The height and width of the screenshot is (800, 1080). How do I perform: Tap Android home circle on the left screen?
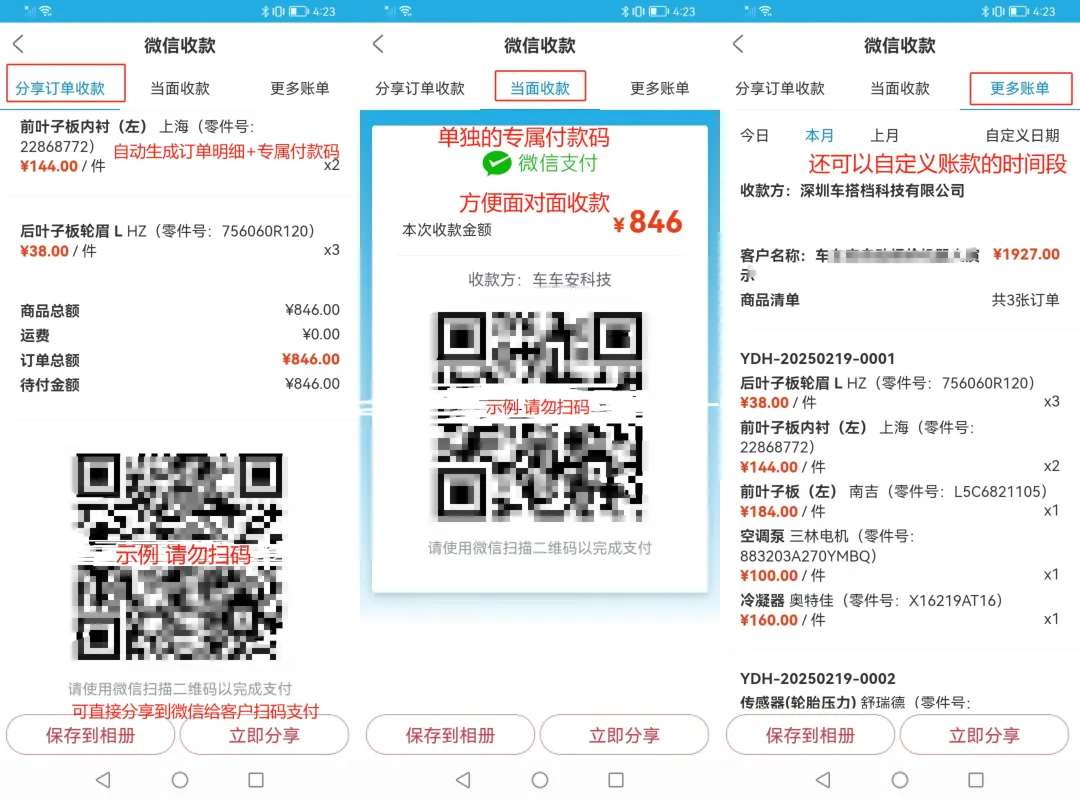tap(180, 780)
